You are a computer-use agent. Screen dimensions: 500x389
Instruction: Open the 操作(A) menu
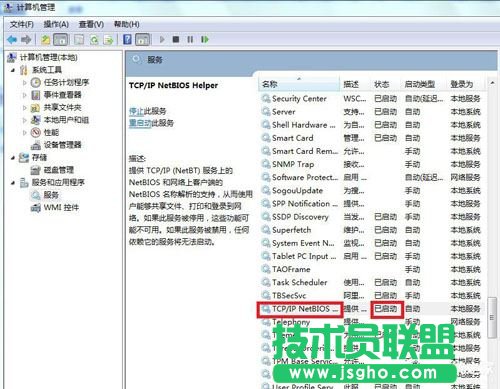(x=56, y=24)
